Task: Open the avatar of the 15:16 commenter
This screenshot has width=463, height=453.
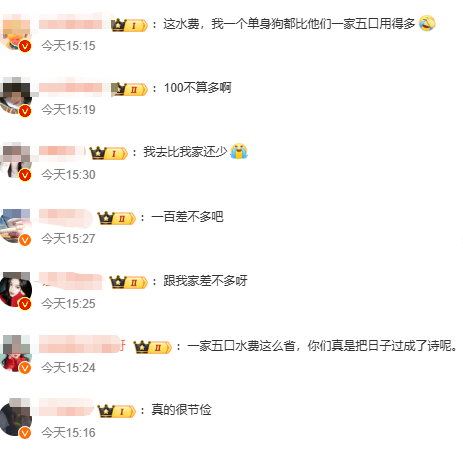Action: pyautogui.click(x=16, y=418)
